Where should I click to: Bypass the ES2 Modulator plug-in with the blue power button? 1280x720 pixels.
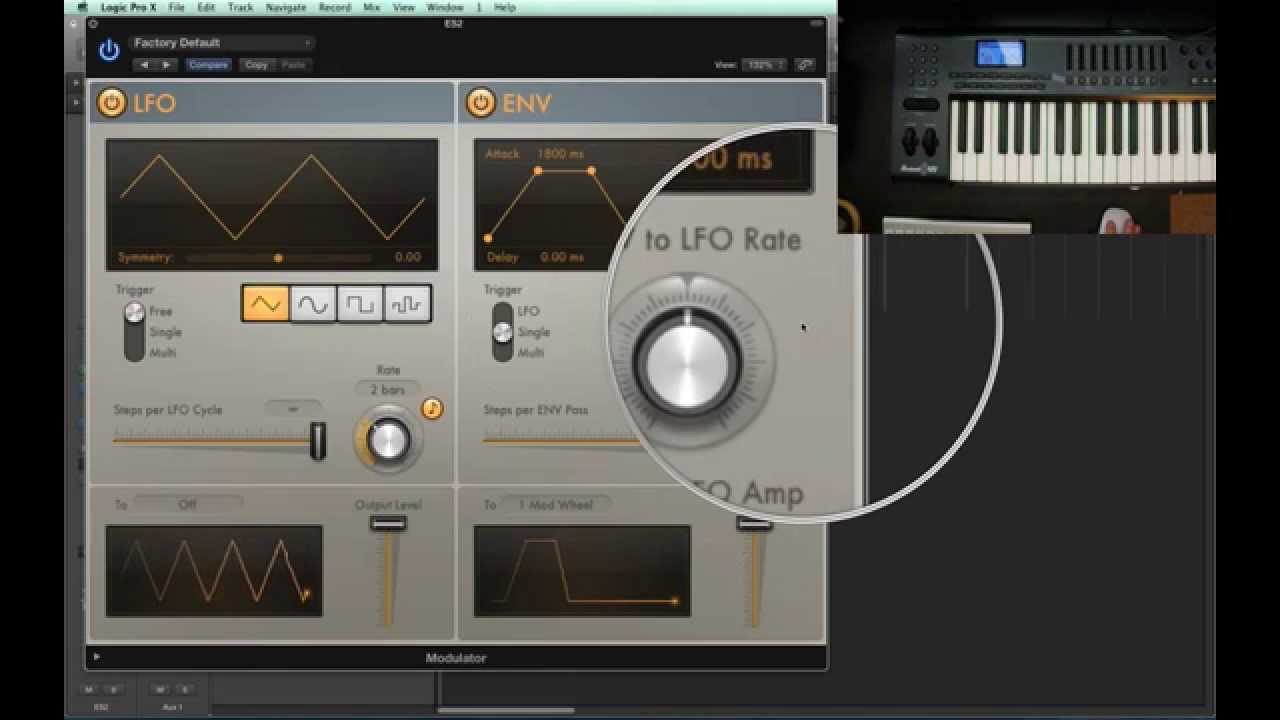coord(109,51)
